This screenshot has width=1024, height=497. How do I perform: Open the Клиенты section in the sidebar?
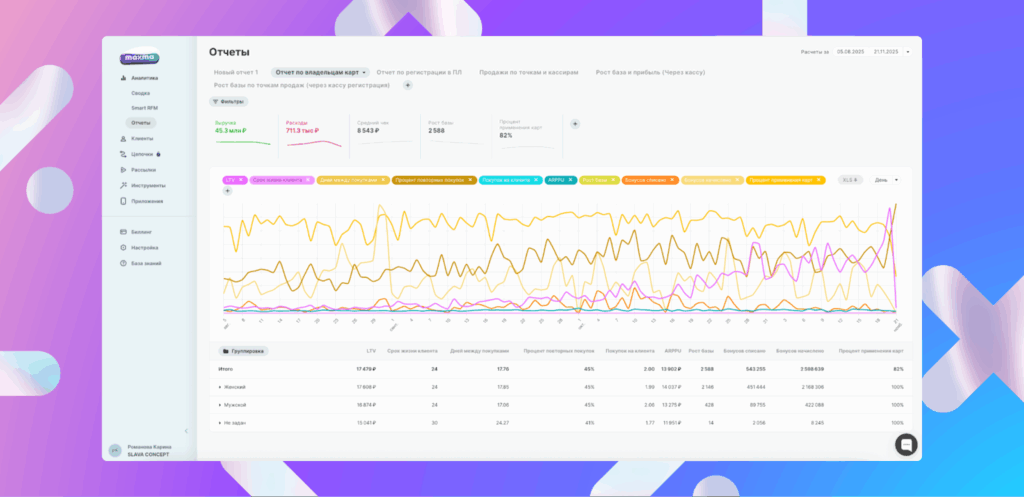click(141, 138)
